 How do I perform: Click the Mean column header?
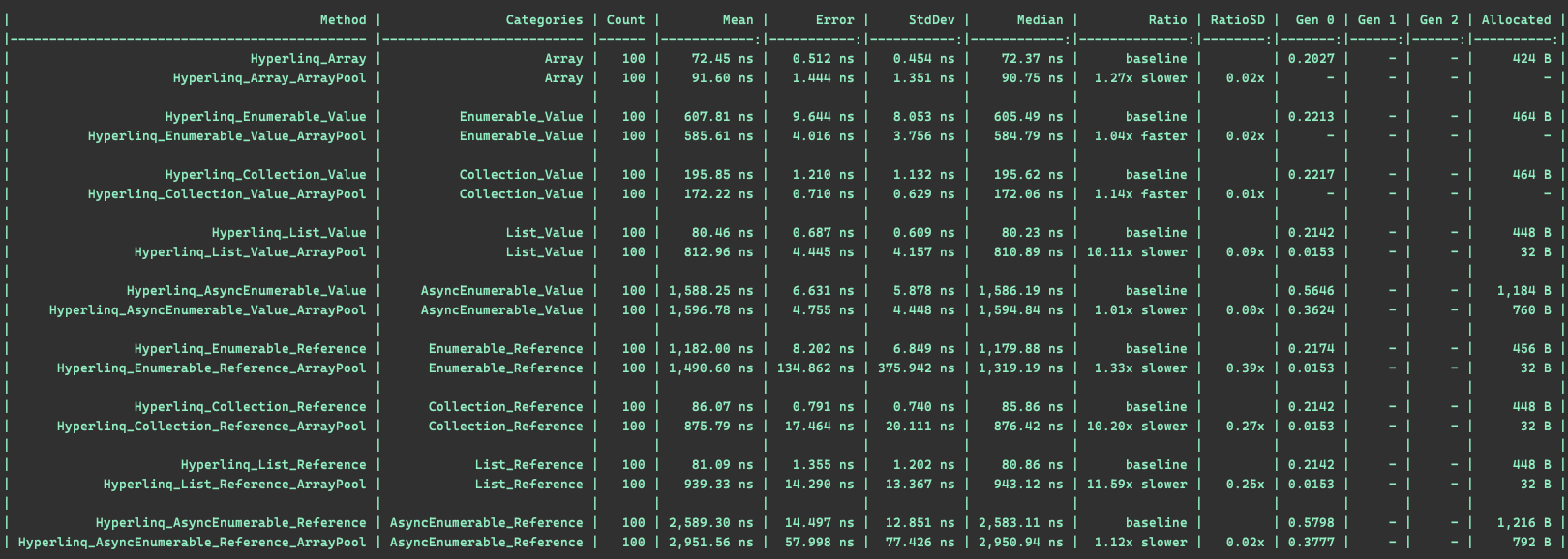click(739, 19)
